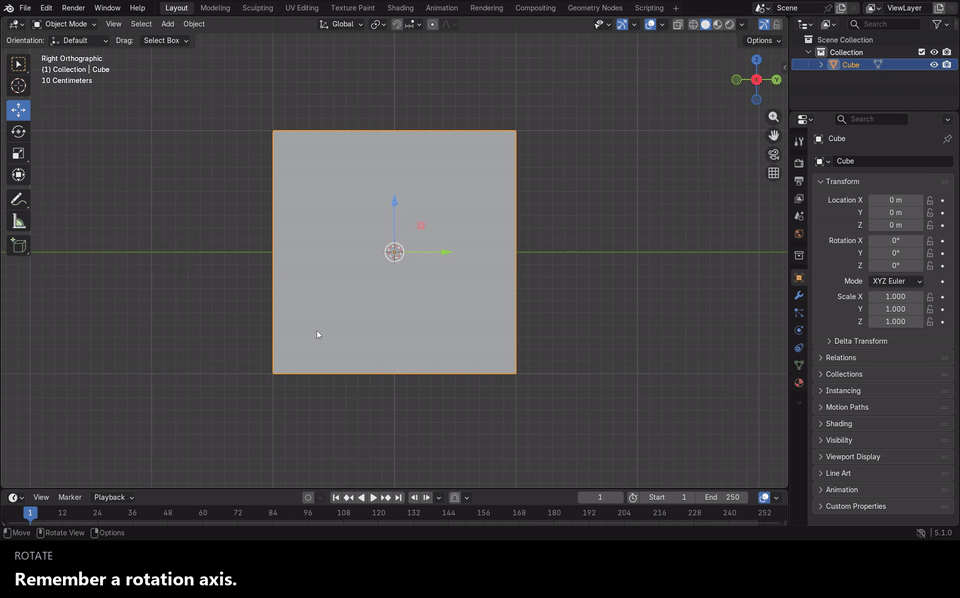Open the Material properties tab
This screenshot has height=598, width=960.
point(799,383)
